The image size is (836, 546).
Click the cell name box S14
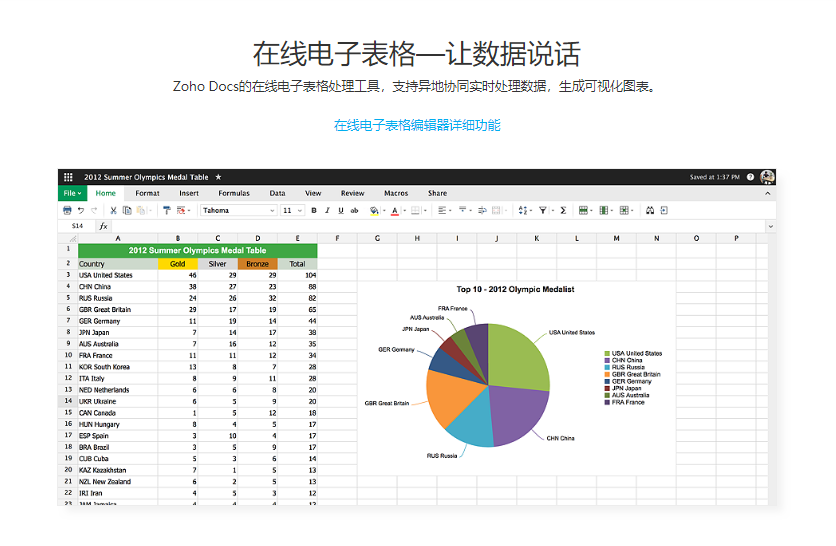coord(77,226)
